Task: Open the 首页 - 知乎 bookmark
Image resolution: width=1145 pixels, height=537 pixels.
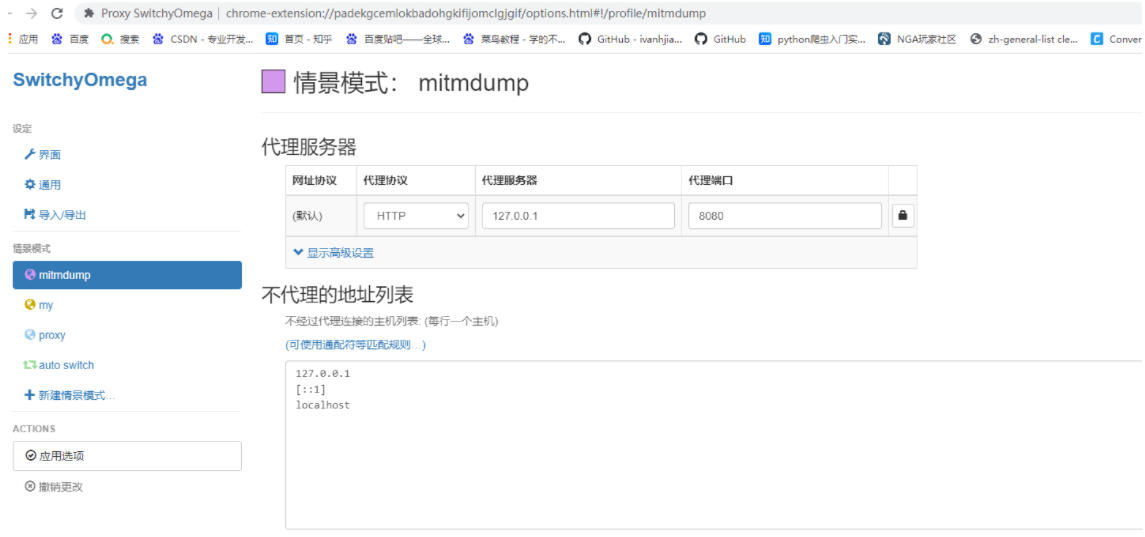Action: (299, 39)
